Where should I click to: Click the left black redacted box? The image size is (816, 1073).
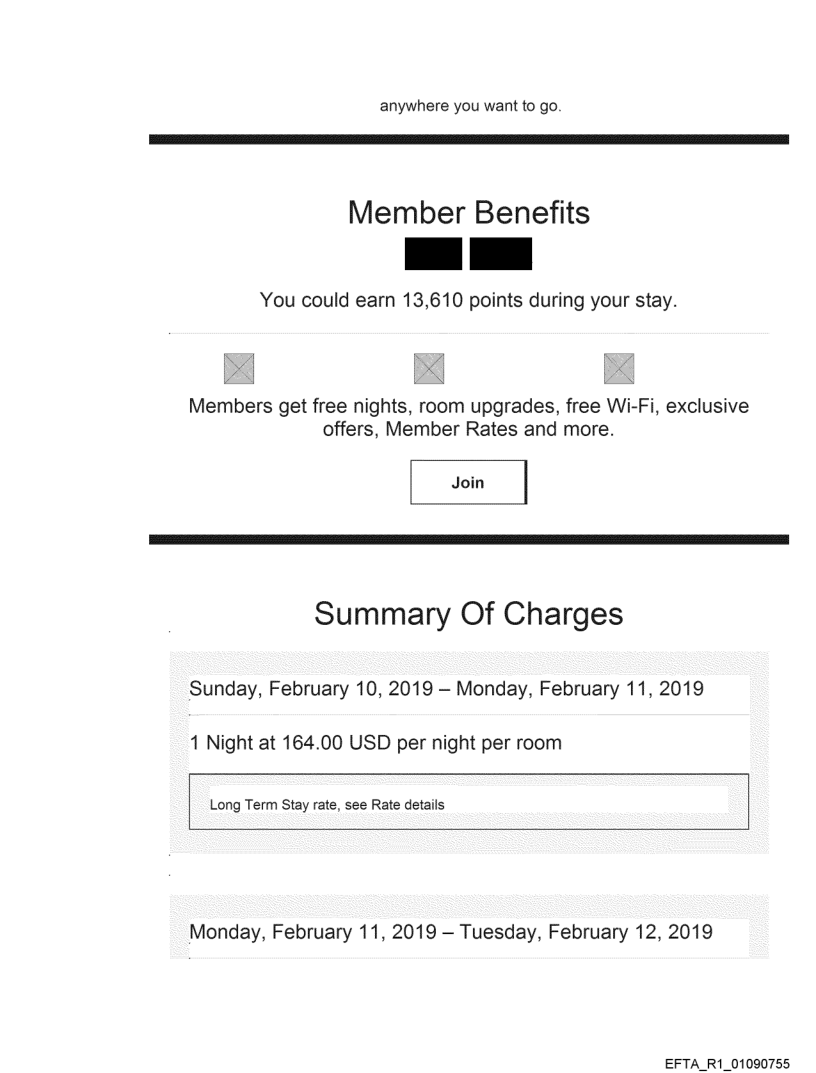coord(434,254)
